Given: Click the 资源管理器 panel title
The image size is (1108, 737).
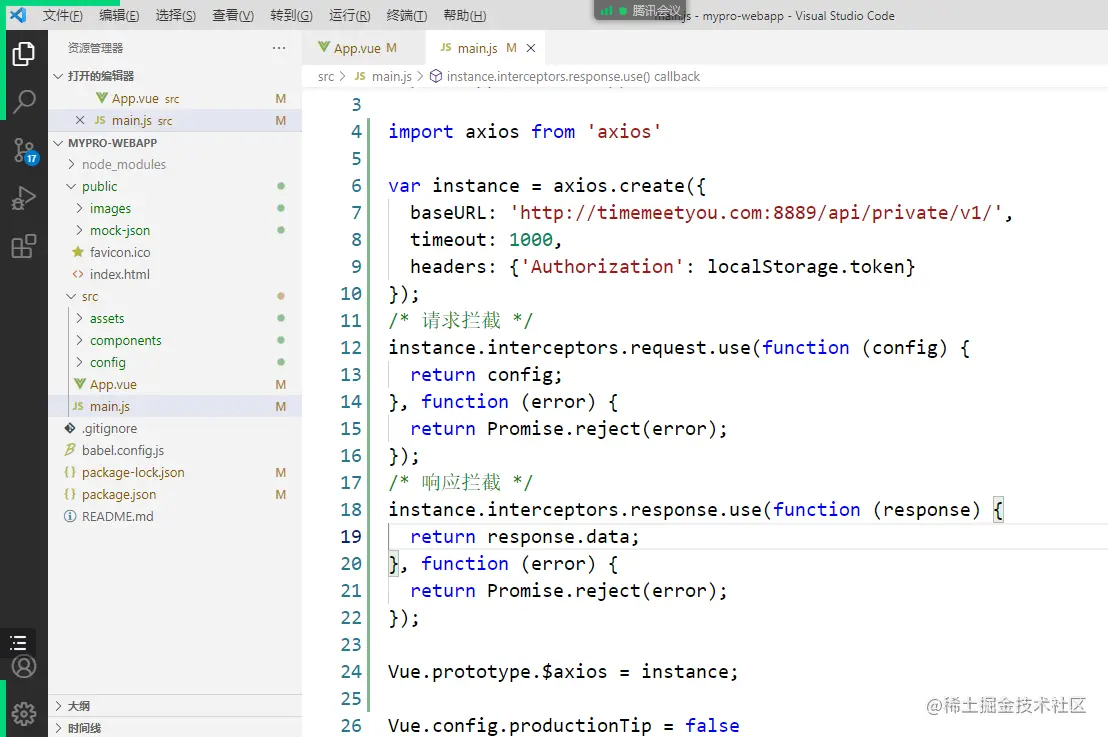Looking at the screenshot, I should tap(95, 48).
